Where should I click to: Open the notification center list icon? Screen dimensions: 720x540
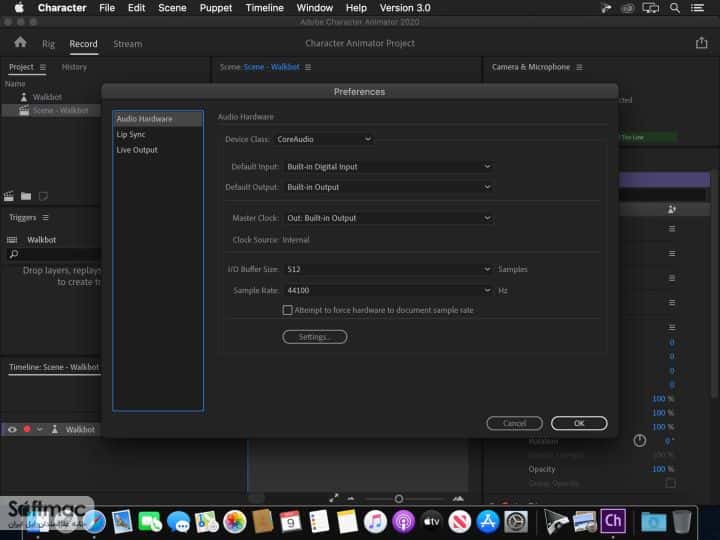698,8
